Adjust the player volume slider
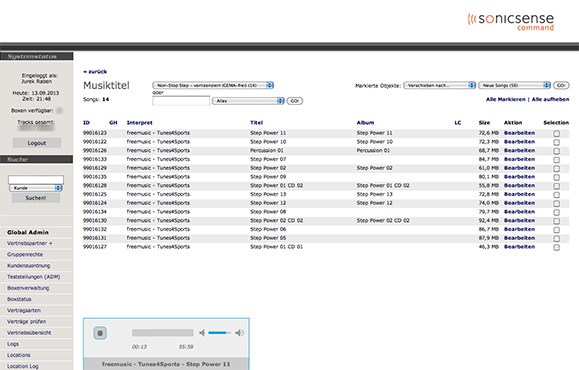Screen dimensions: 579x370 pos(219,333)
